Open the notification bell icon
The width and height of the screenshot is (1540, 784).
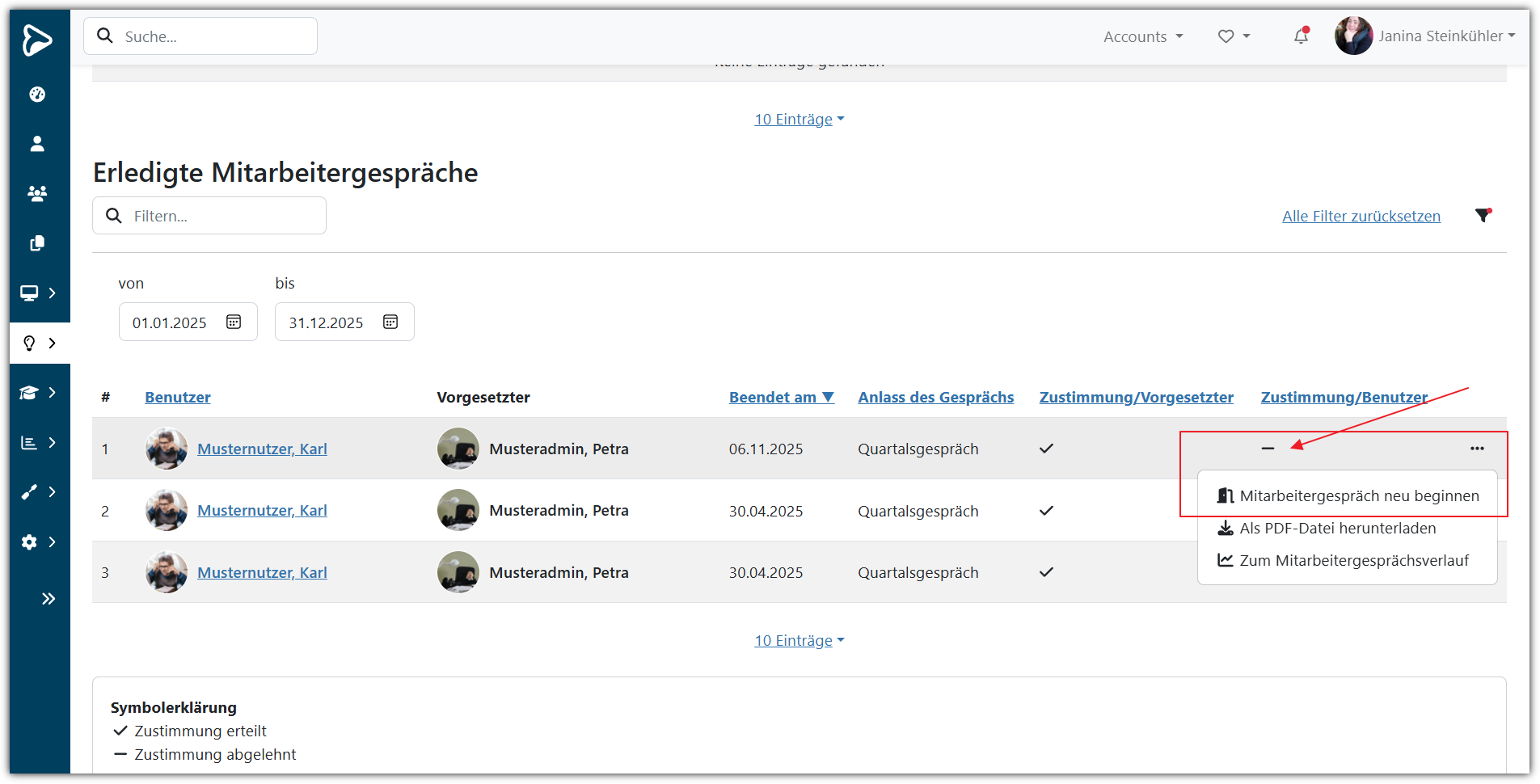1301,36
